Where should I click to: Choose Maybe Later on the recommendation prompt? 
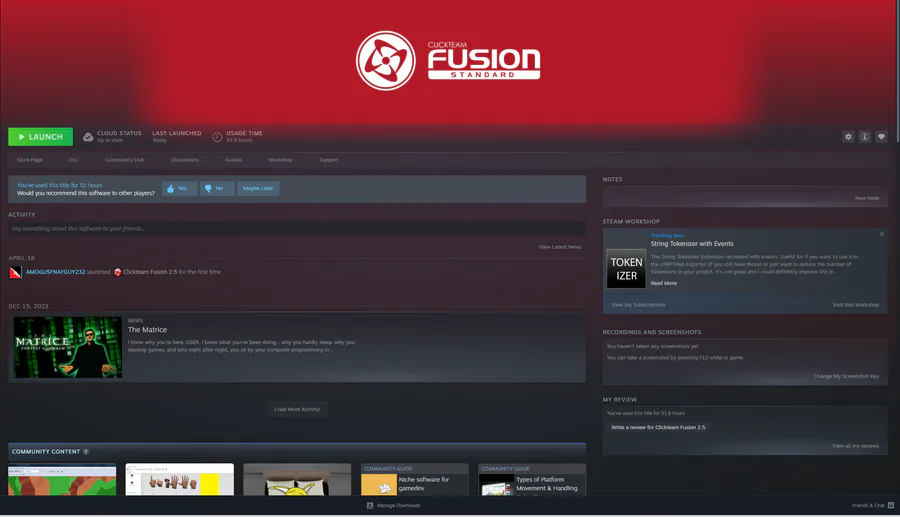(258, 188)
